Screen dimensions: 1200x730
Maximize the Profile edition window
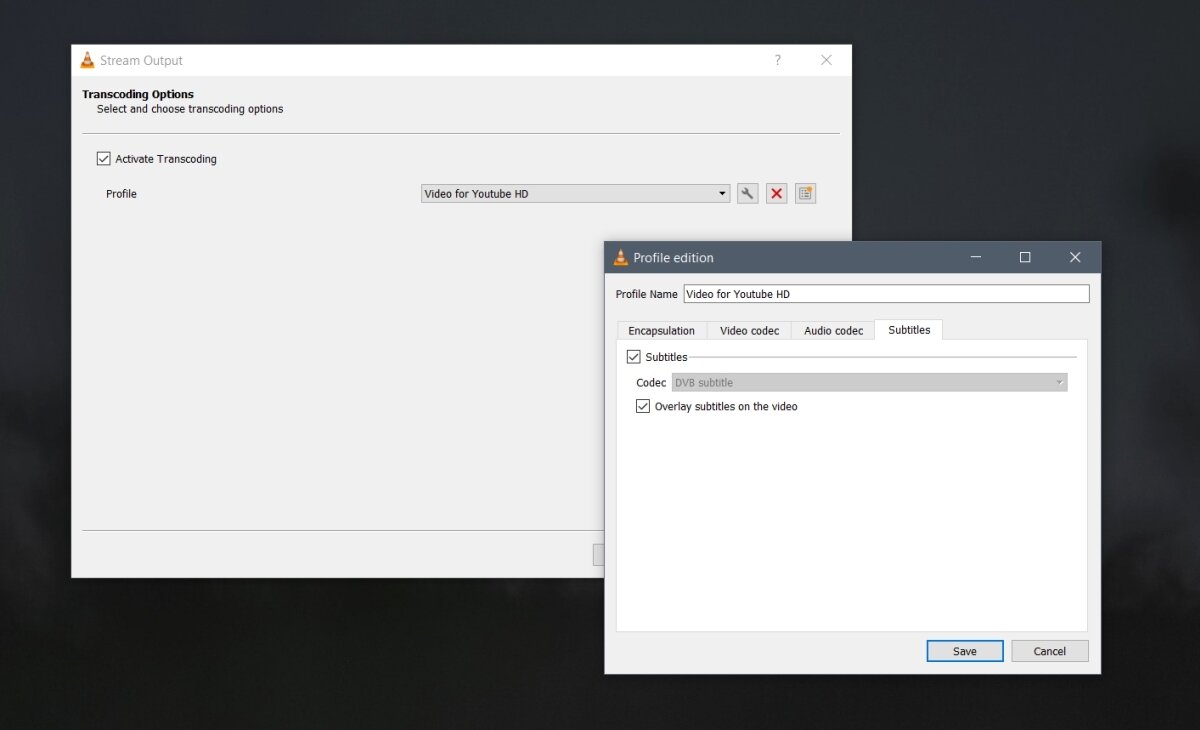[1025, 257]
